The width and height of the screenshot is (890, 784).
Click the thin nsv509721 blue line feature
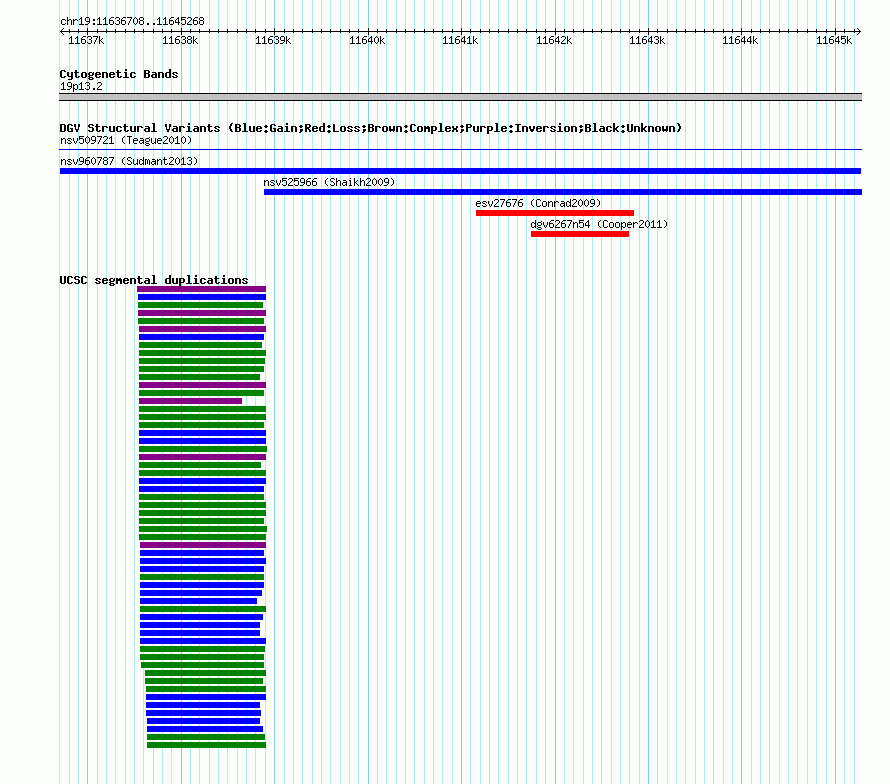point(460,149)
